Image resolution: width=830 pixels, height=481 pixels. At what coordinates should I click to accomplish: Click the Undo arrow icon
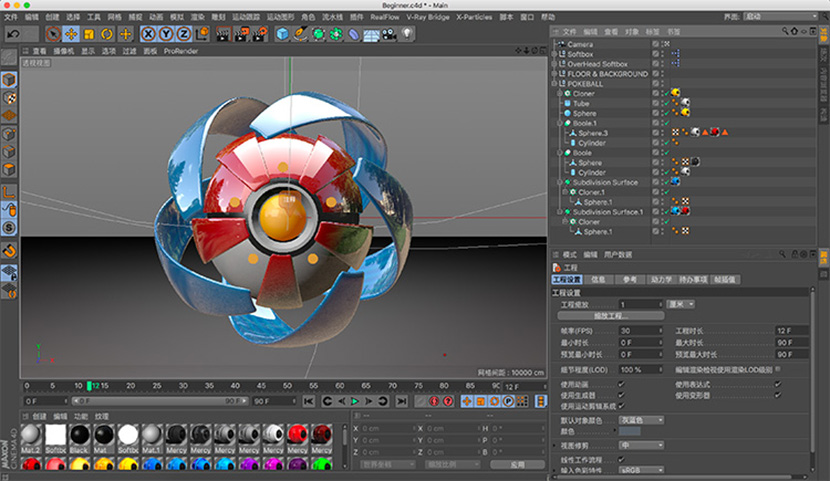(14, 34)
